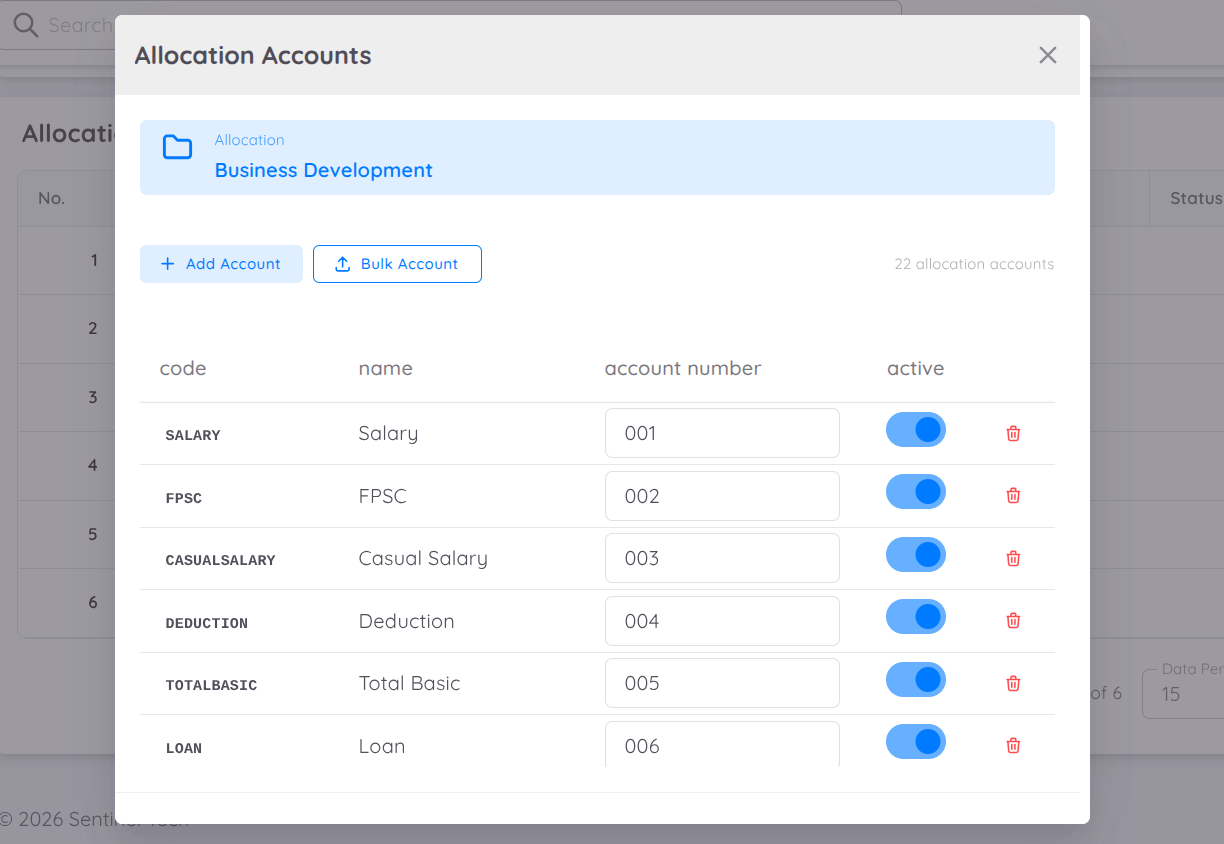Delete the Deduction account row
The width and height of the screenshot is (1224, 844).
1013,620
